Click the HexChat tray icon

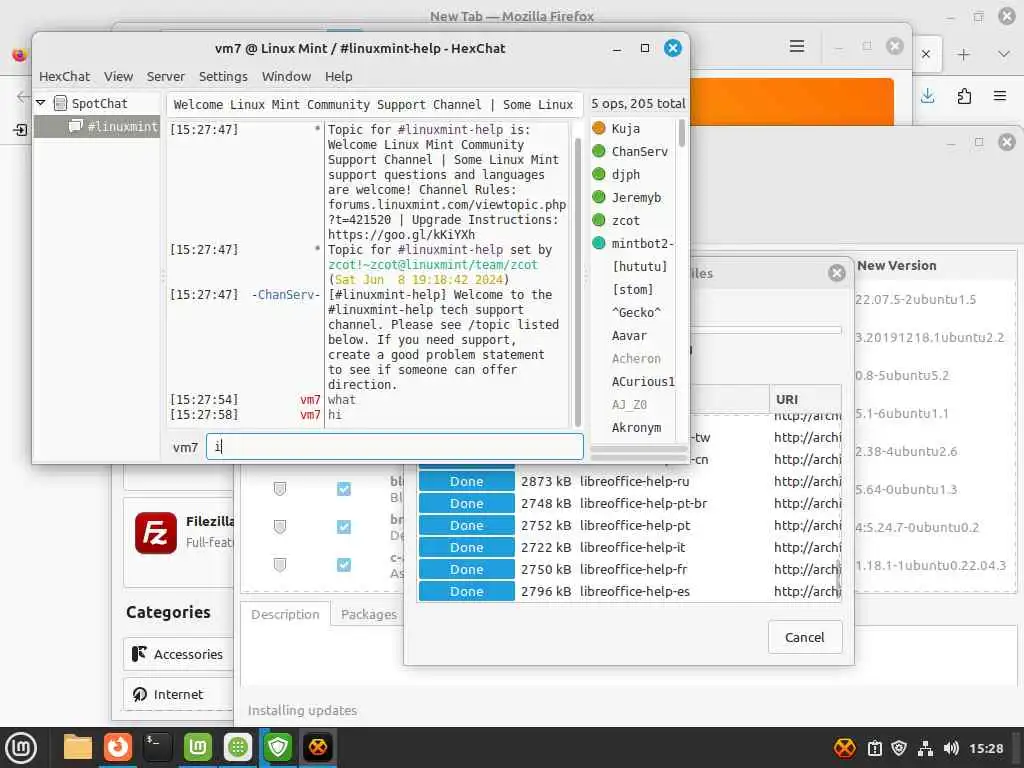pyautogui.click(x=844, y=748)
